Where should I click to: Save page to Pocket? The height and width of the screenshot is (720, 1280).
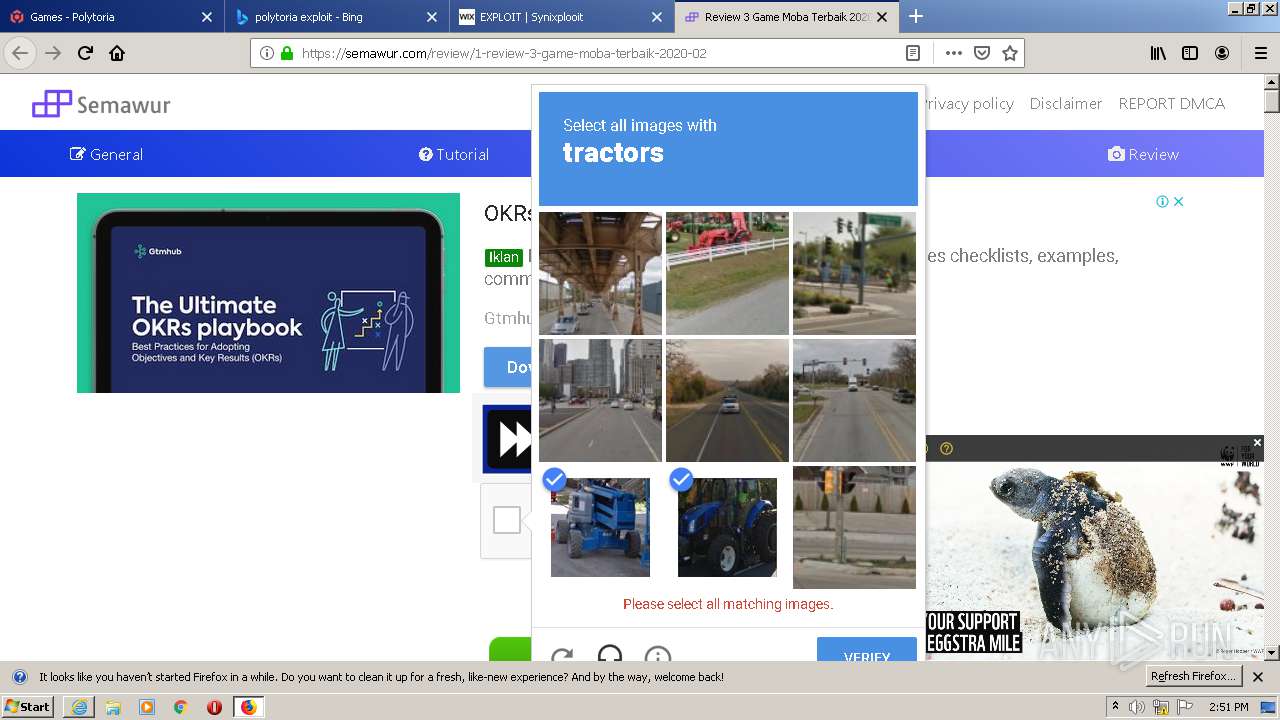(x=982, y=53)
